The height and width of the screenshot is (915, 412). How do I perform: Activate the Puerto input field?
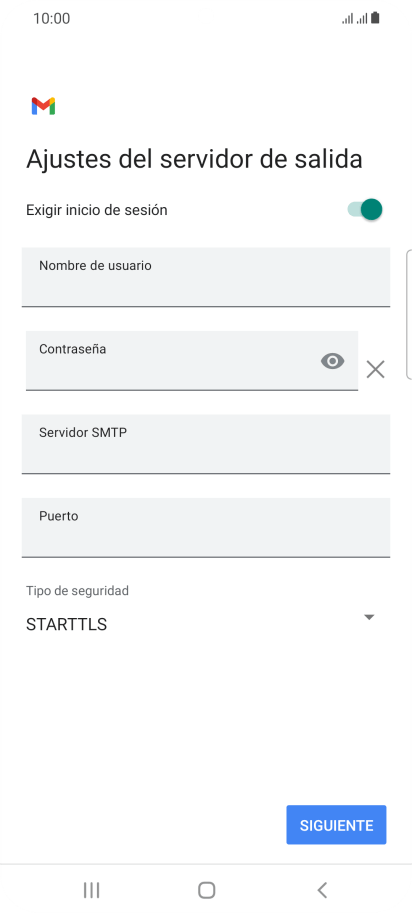click(x=206, y=528)
